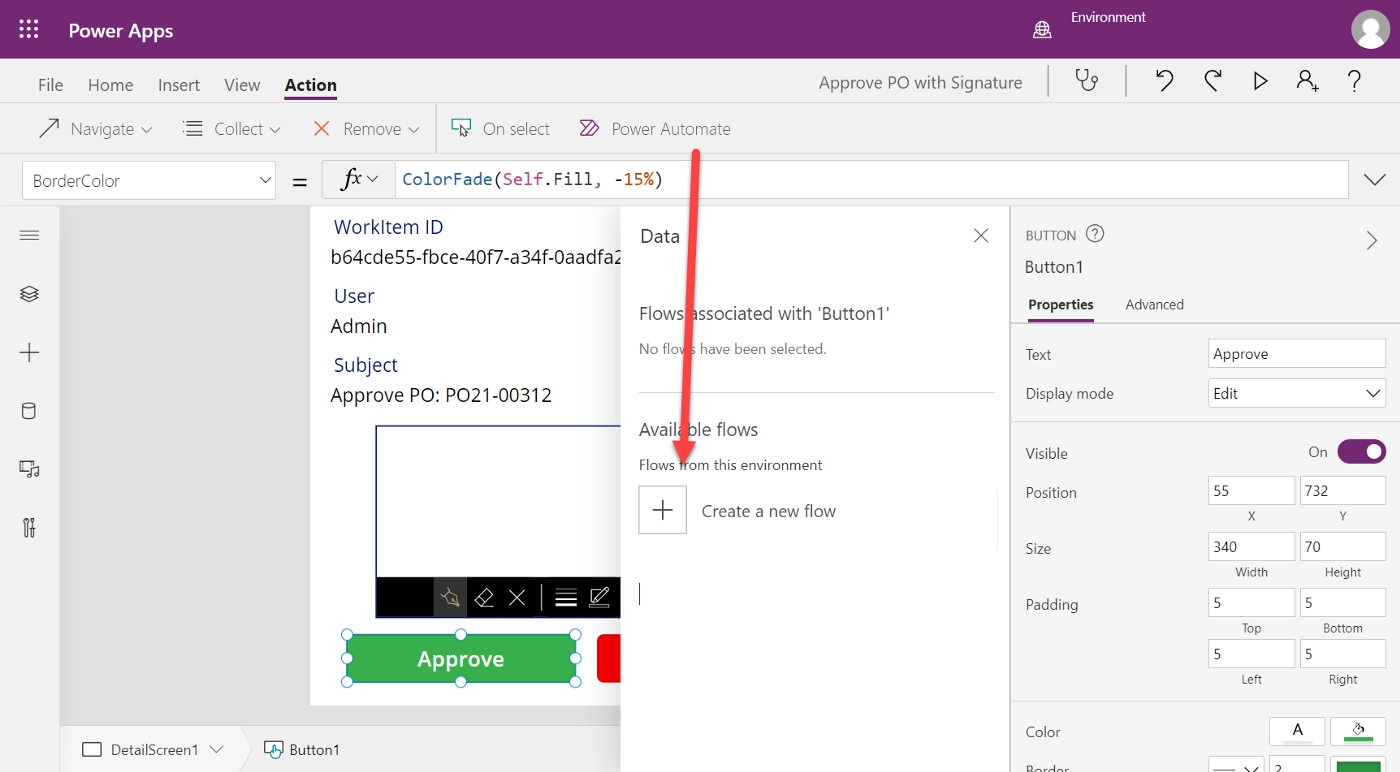Open the View tab
Viewport: 1400px width, 772px height.
click(242, 85)
